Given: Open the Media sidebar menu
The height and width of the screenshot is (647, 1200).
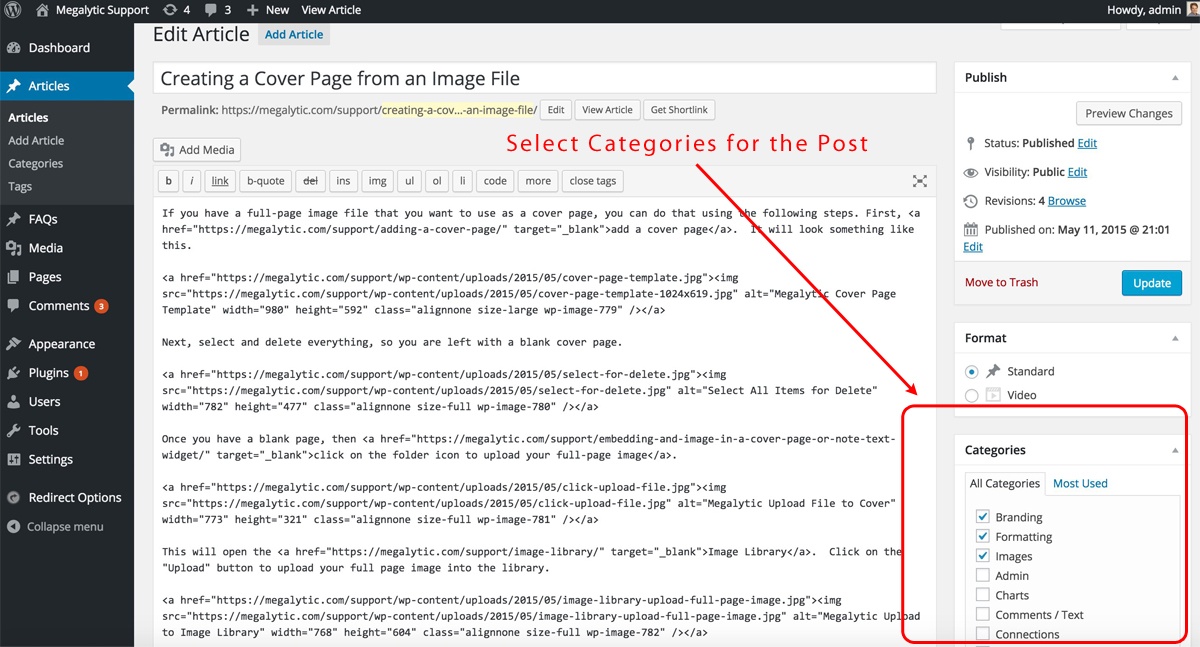Looking at the screenshot, I should tap(45, 248).
